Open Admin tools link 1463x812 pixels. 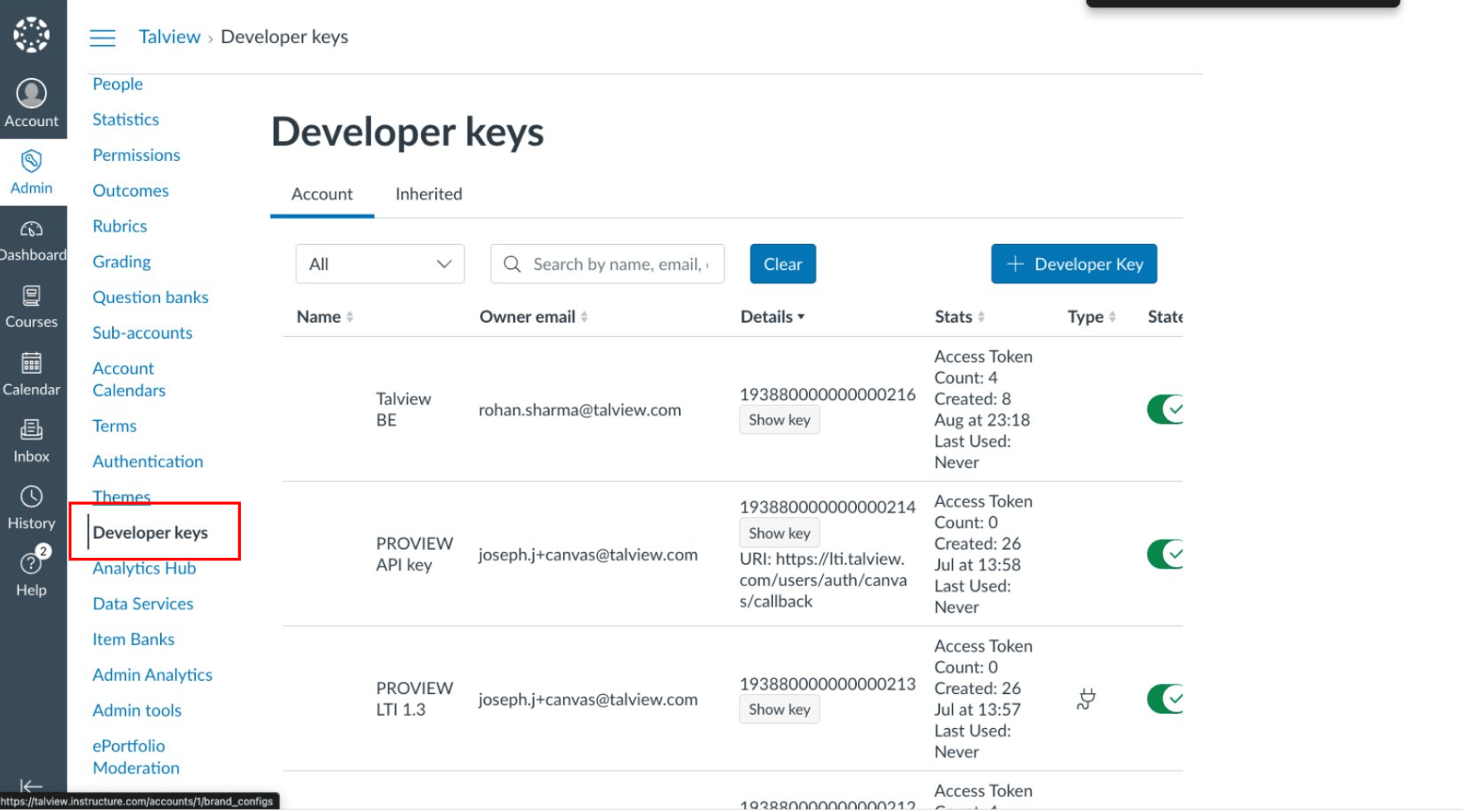[137, 711]
